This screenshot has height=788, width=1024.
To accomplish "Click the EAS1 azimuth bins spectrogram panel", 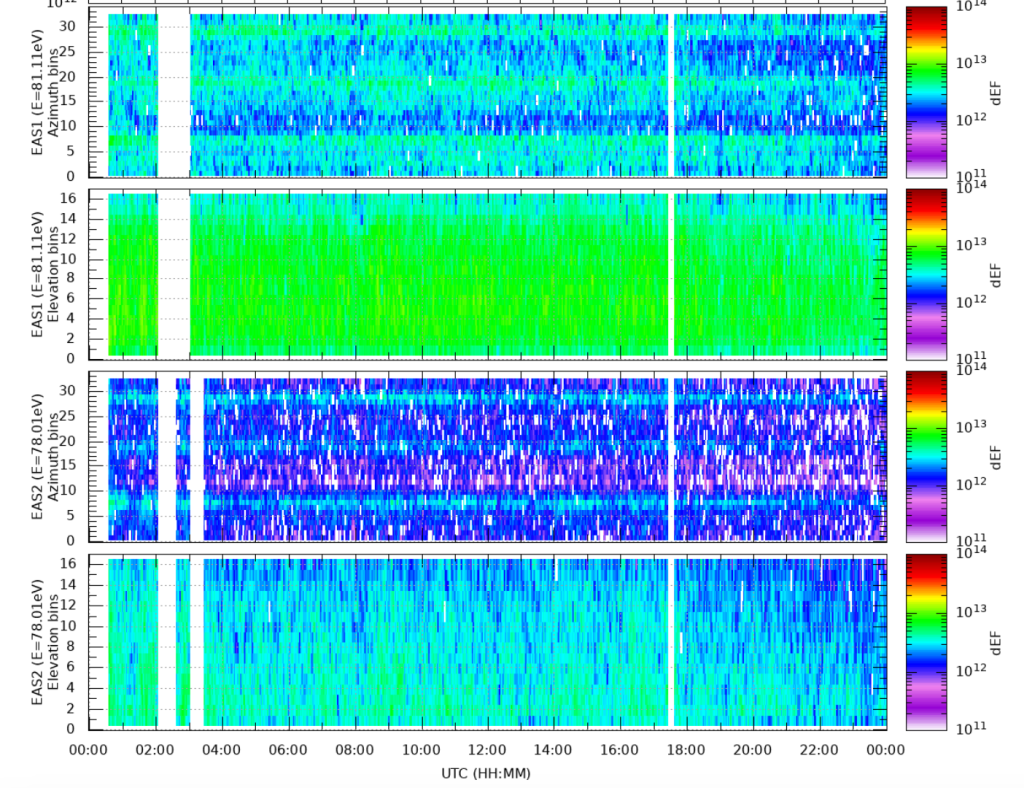I will [487, 92].
